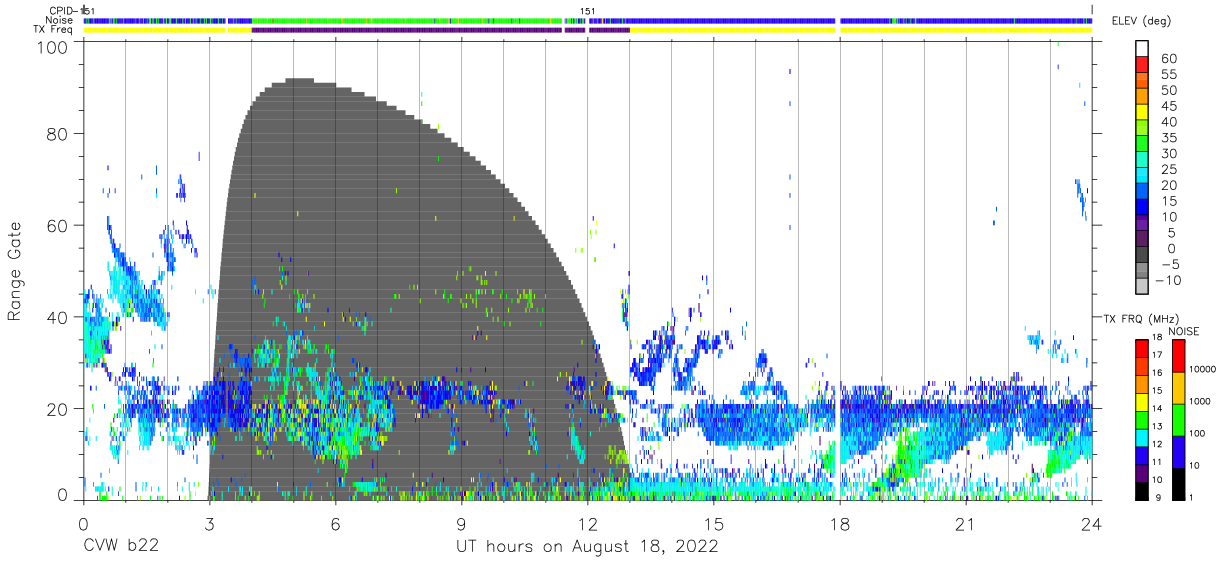The height and width of the screenshot is (567, 1228).
Task: Click the y-axis tick label '60' on range axis
Action: pyautogui.click(x=58, y=225)
